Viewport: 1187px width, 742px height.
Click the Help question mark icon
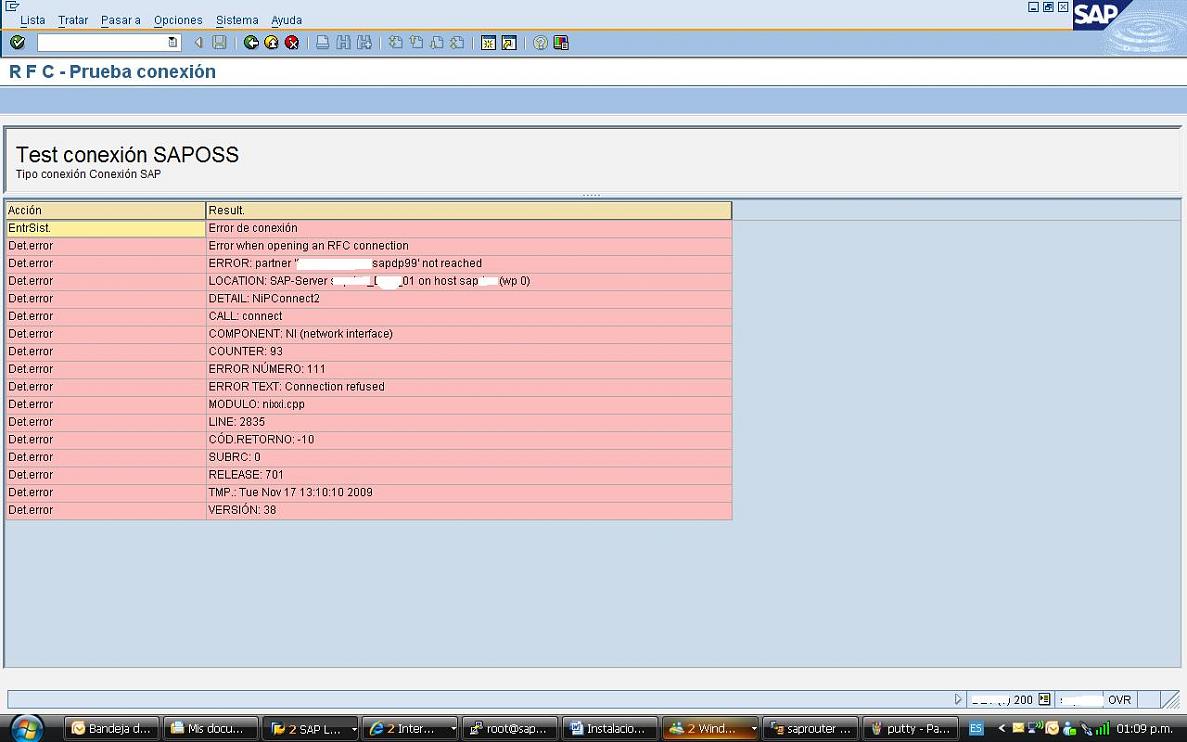(540, 43)
